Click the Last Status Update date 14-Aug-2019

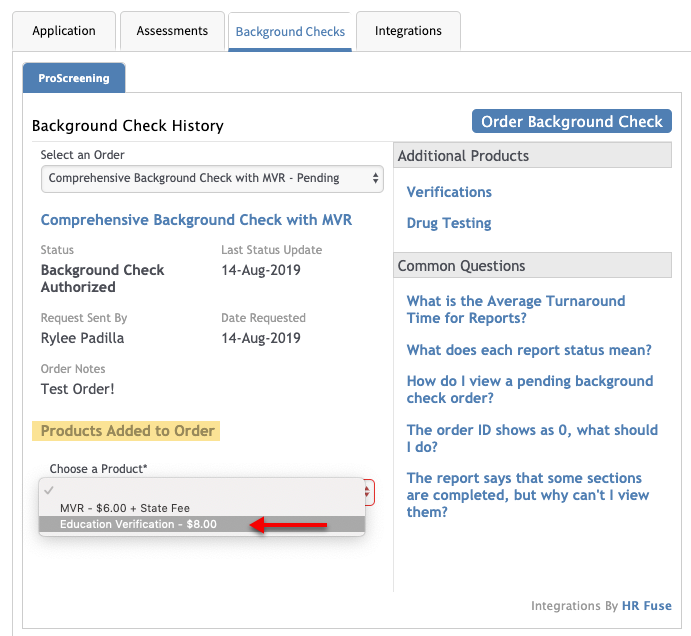click(261, 270)
